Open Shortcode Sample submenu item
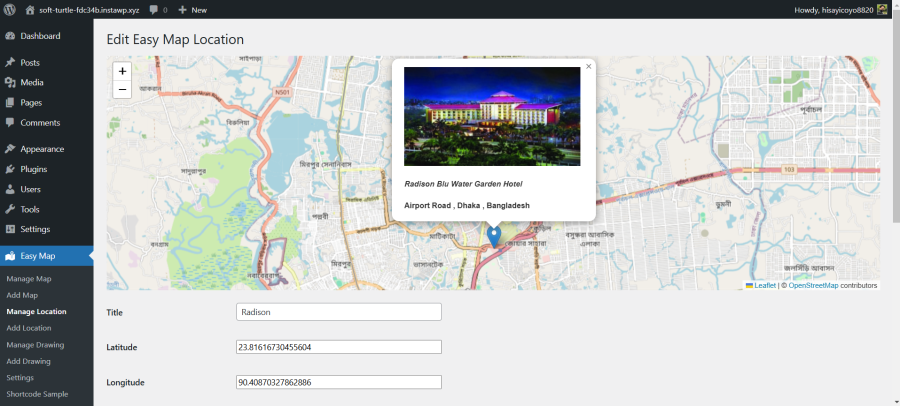 point(37,394)
